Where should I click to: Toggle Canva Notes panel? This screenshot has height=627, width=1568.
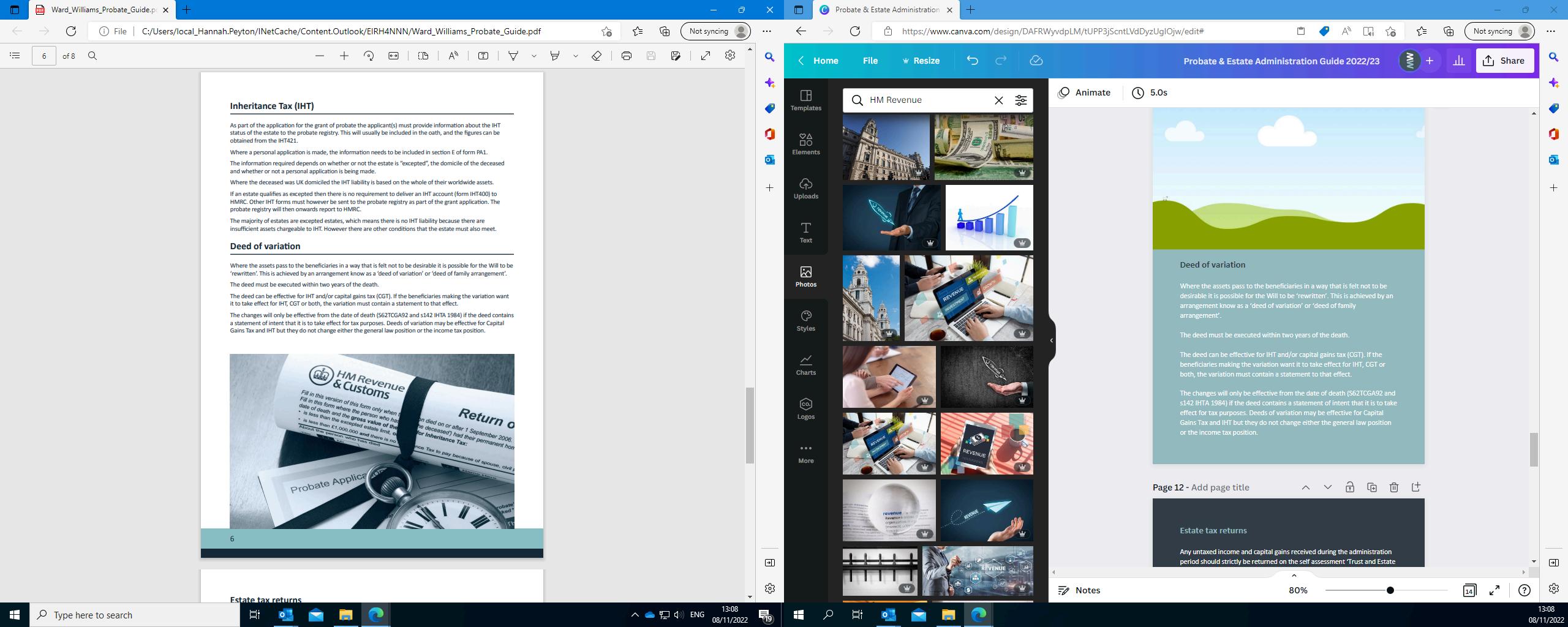[x=1080, y=590]
